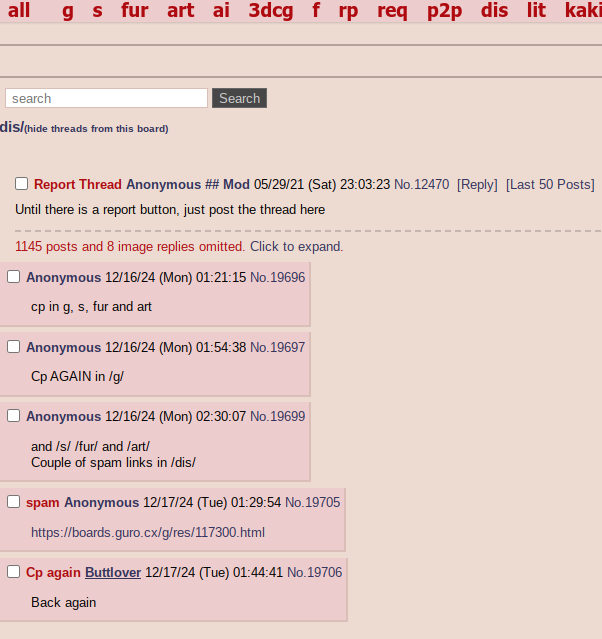Image resolution: width=602 pixels, height=639 pixels.
Task: Open post link No.19705
Action: coord(313,502)
